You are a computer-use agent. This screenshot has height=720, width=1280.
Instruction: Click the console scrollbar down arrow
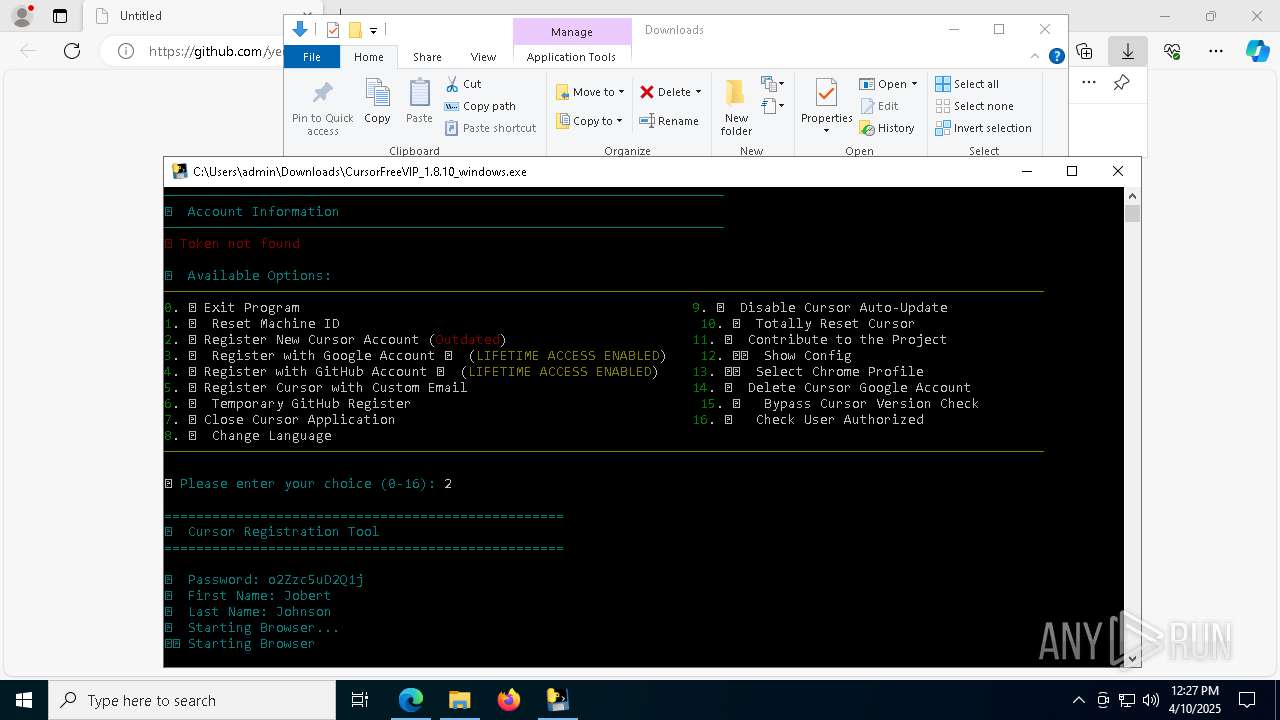[1132, 658]
